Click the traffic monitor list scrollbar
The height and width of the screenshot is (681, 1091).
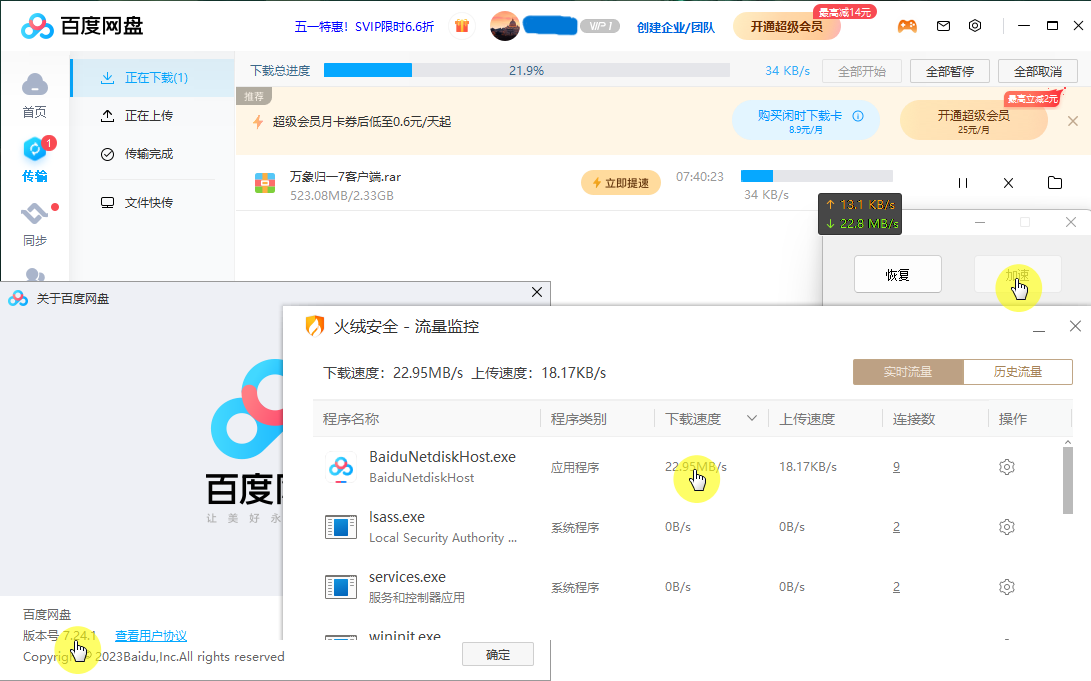[x=1068, y=480]
